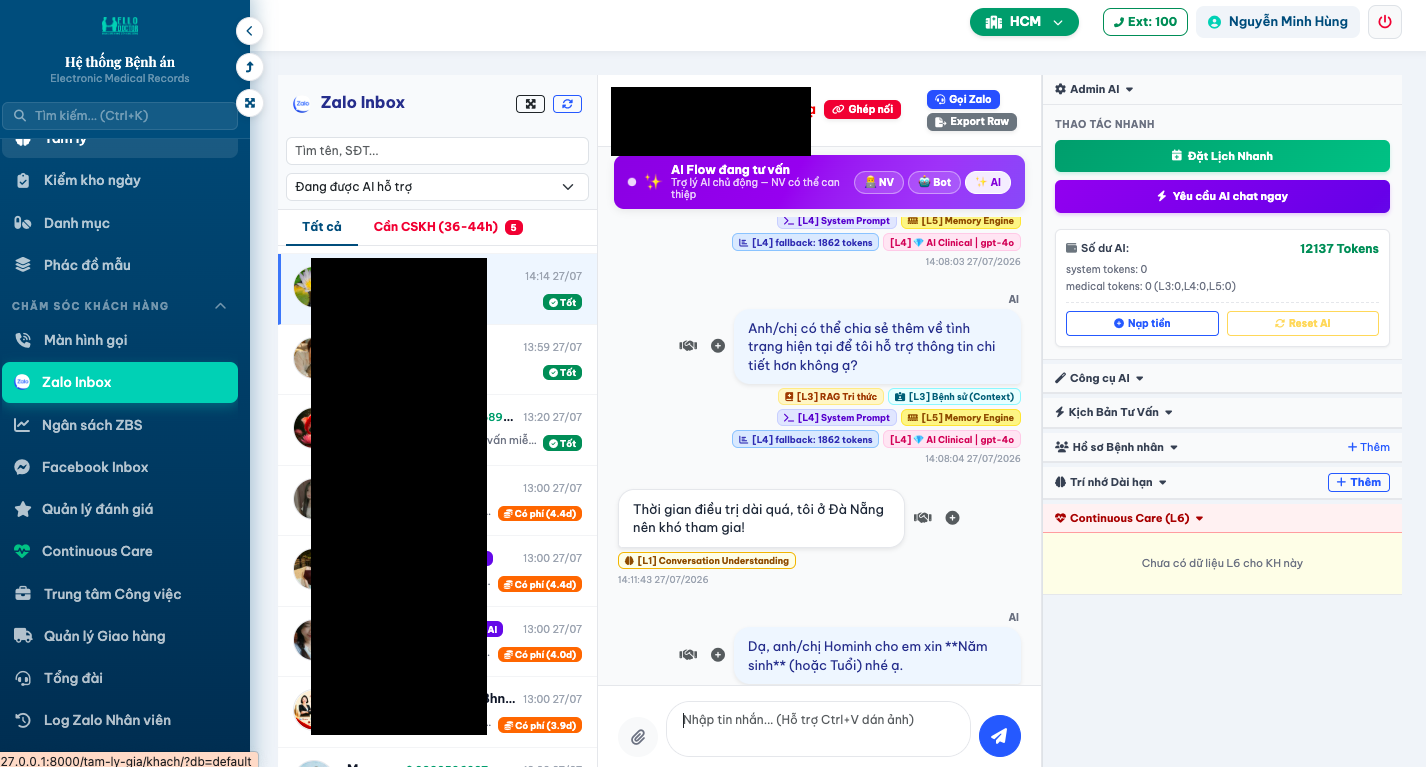Image resolution: width=1426 pixels, height=767 pixels.
Task: Open Quản lý đánh giá star item
Action: pos(120,509)
